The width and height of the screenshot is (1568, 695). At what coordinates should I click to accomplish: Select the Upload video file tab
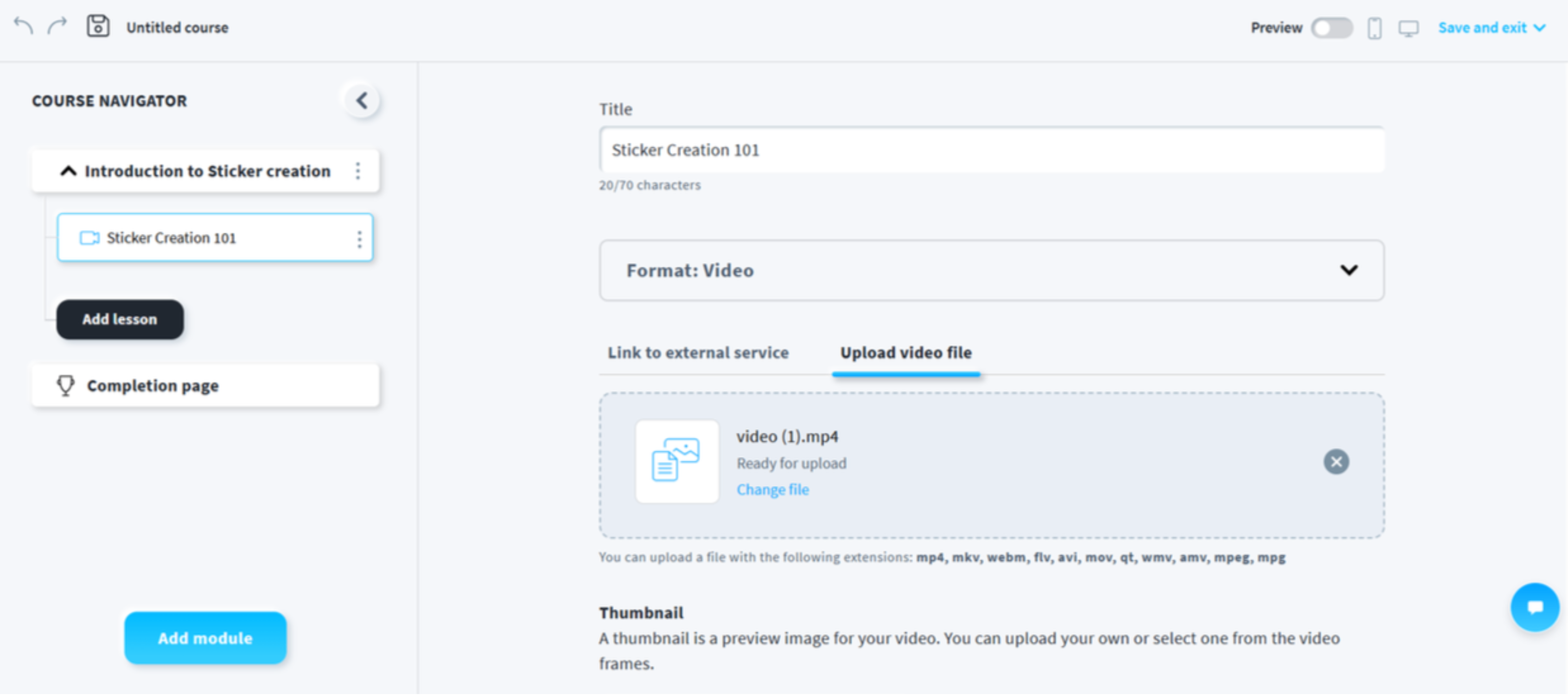(x=906, y=353)
